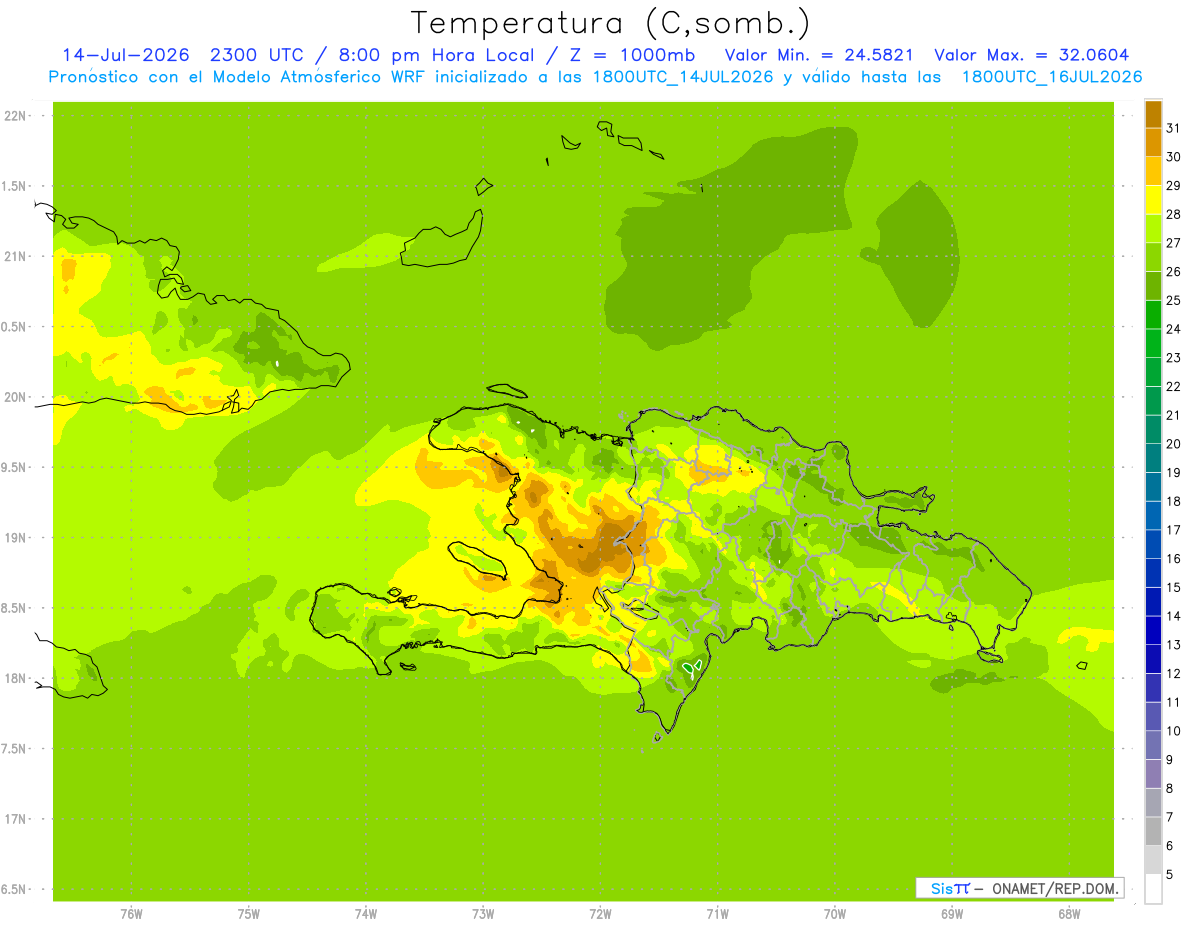The image size is (1200, 927).
Task: Click the 70W longitude axis label
Action: tap(835, 914)
